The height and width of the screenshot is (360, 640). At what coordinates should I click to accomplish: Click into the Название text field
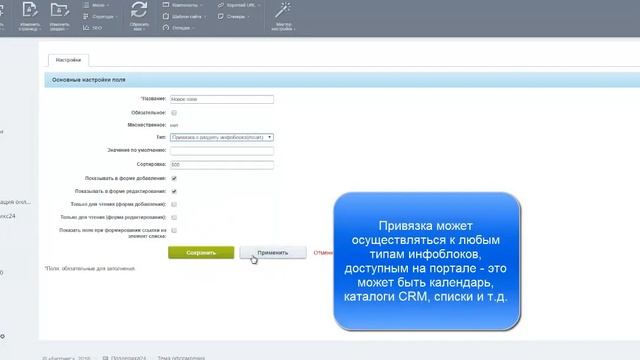click(x=222, y=99)
